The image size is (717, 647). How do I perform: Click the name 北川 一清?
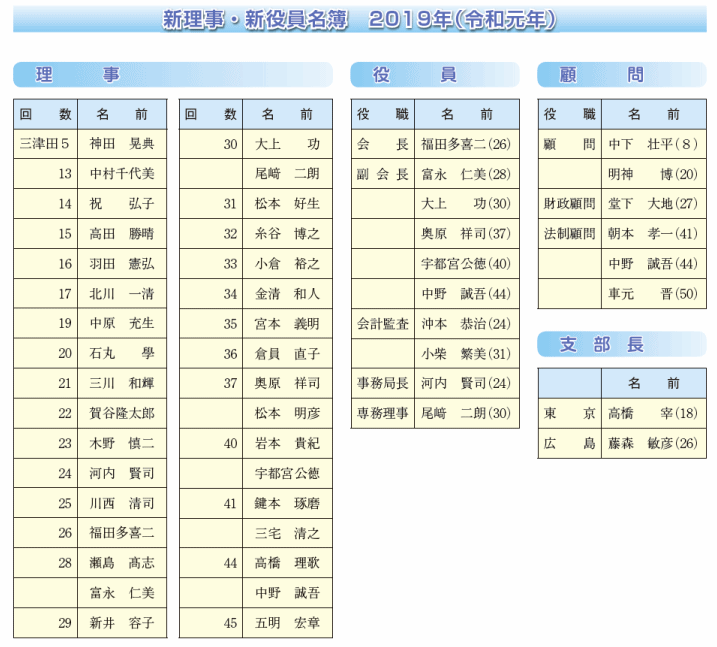[x=122, y=294]
